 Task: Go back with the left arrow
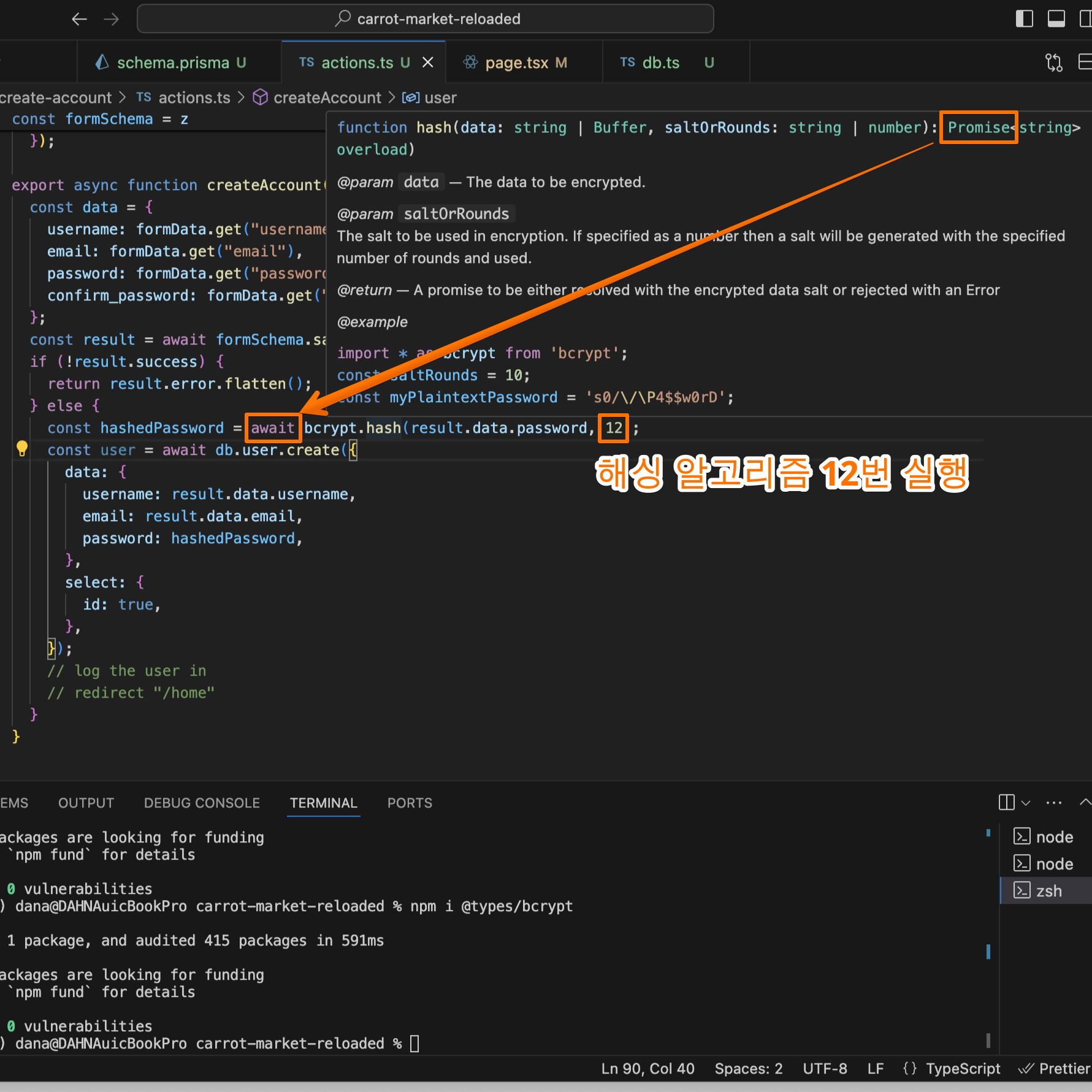(79, 19)
